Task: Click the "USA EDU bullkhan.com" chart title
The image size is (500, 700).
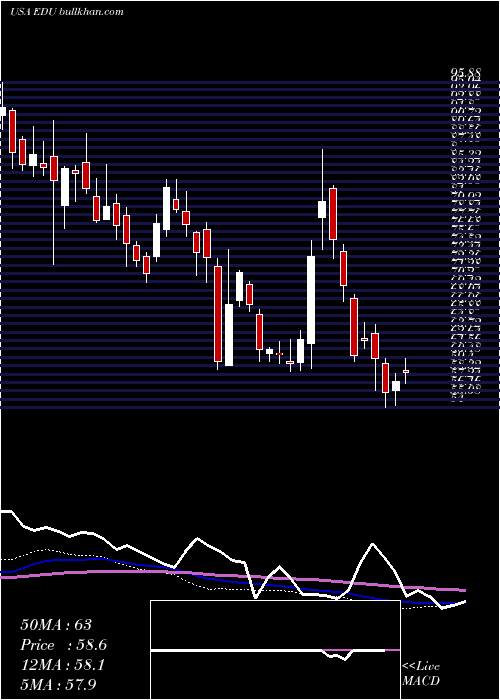Action: pos(67,12)
